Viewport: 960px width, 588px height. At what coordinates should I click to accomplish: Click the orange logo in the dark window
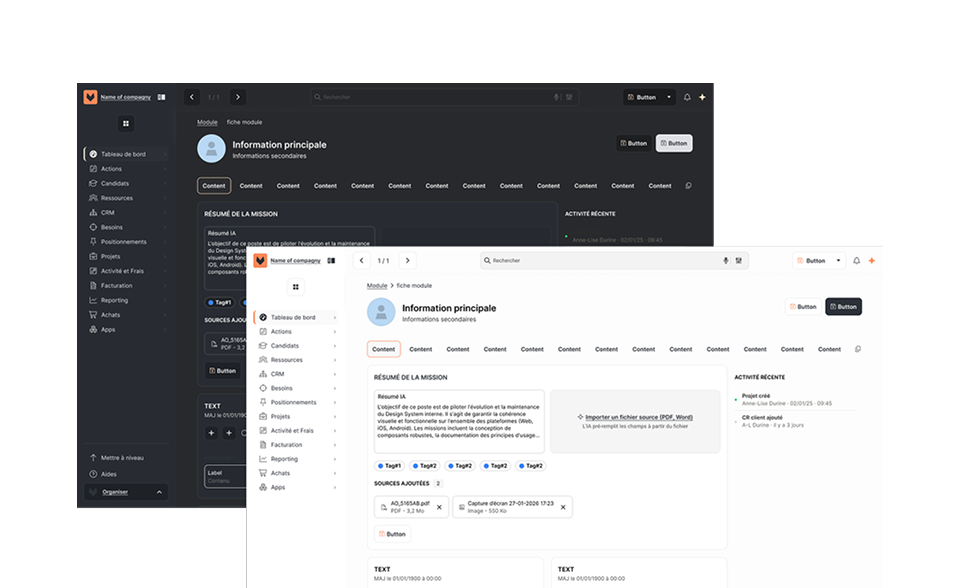tap(91, 97)
